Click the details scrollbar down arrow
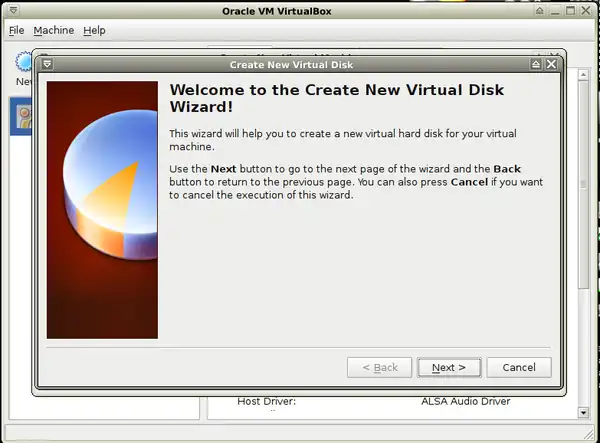 pyautogui.click(x=583, y=411)
